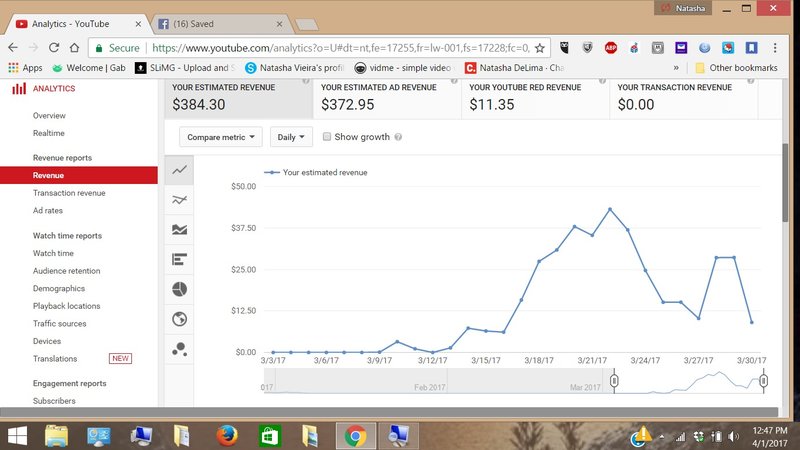
Task: Click the Adblock Plus extension icon
Action: pyautogui.click(x=610, y=47)
